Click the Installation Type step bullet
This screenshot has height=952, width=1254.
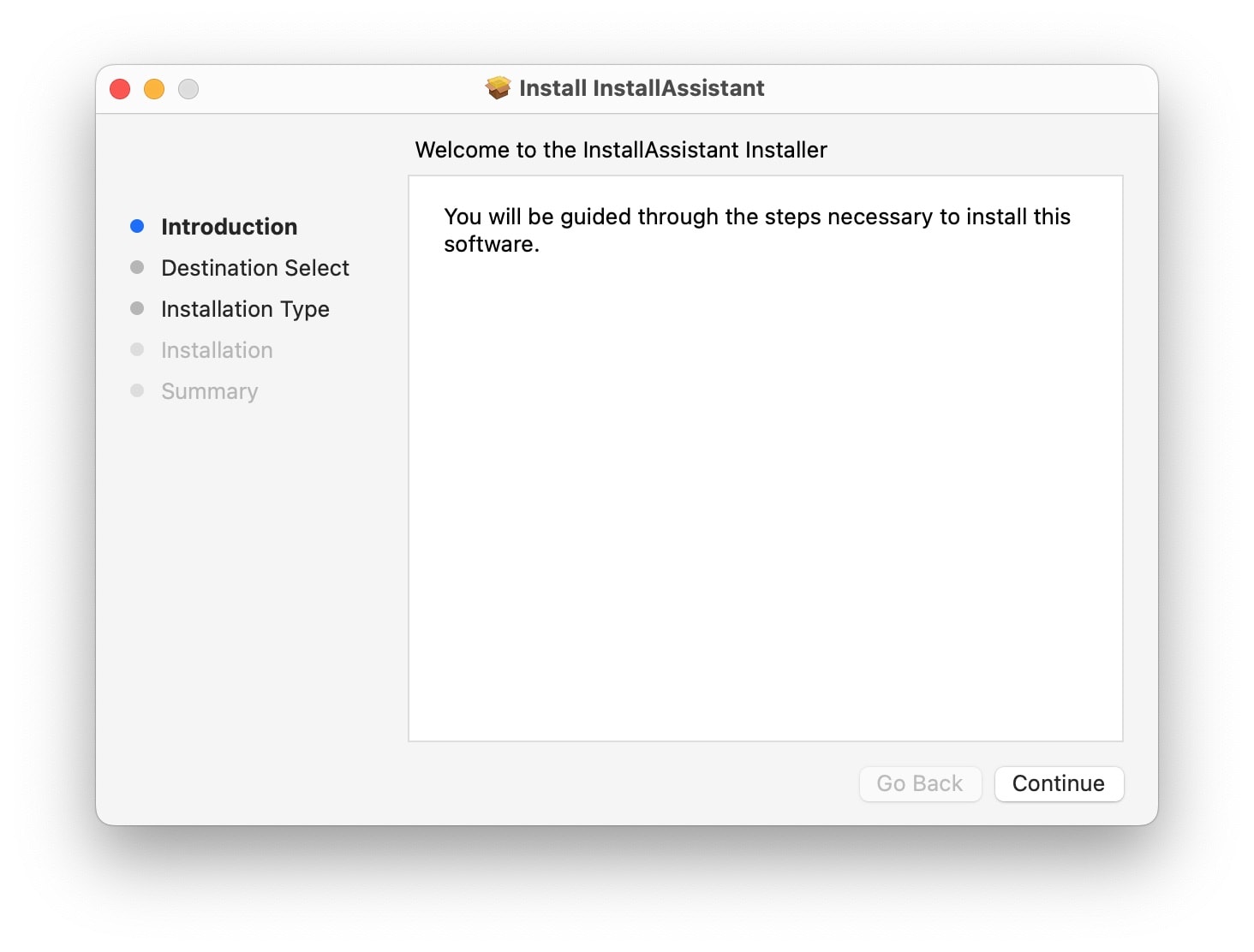coord(137,308)
